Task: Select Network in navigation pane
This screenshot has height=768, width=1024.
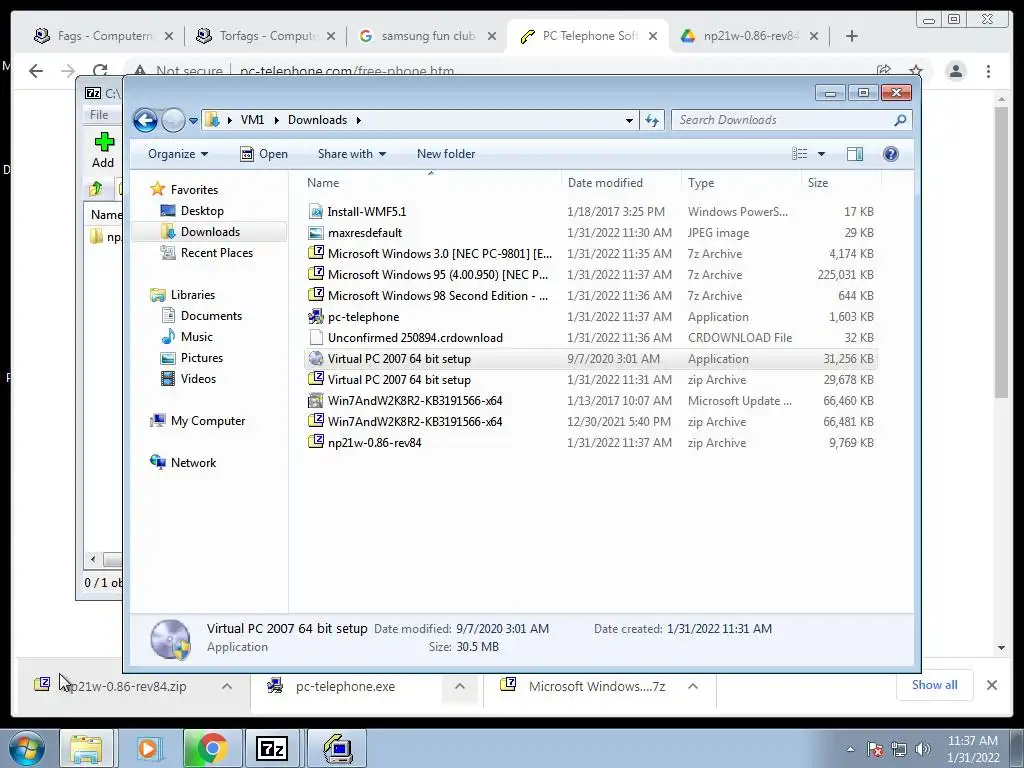Action: point(193,463)
